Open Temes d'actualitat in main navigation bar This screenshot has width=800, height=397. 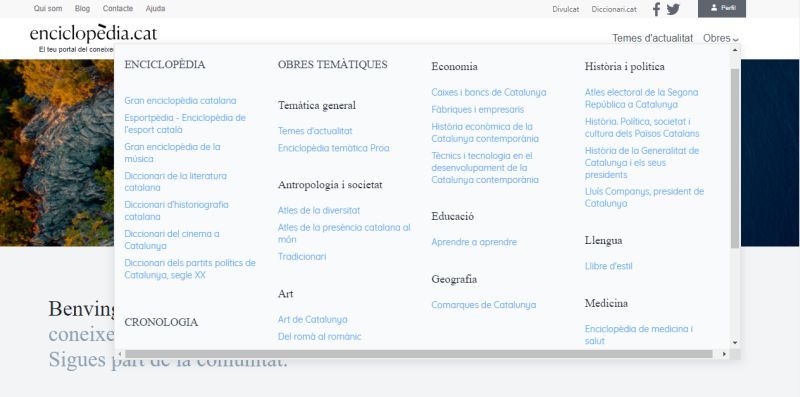(x=653, y=38)
